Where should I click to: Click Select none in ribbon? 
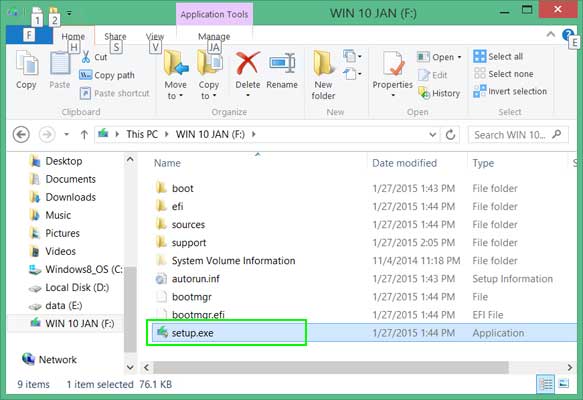[504, 74]
